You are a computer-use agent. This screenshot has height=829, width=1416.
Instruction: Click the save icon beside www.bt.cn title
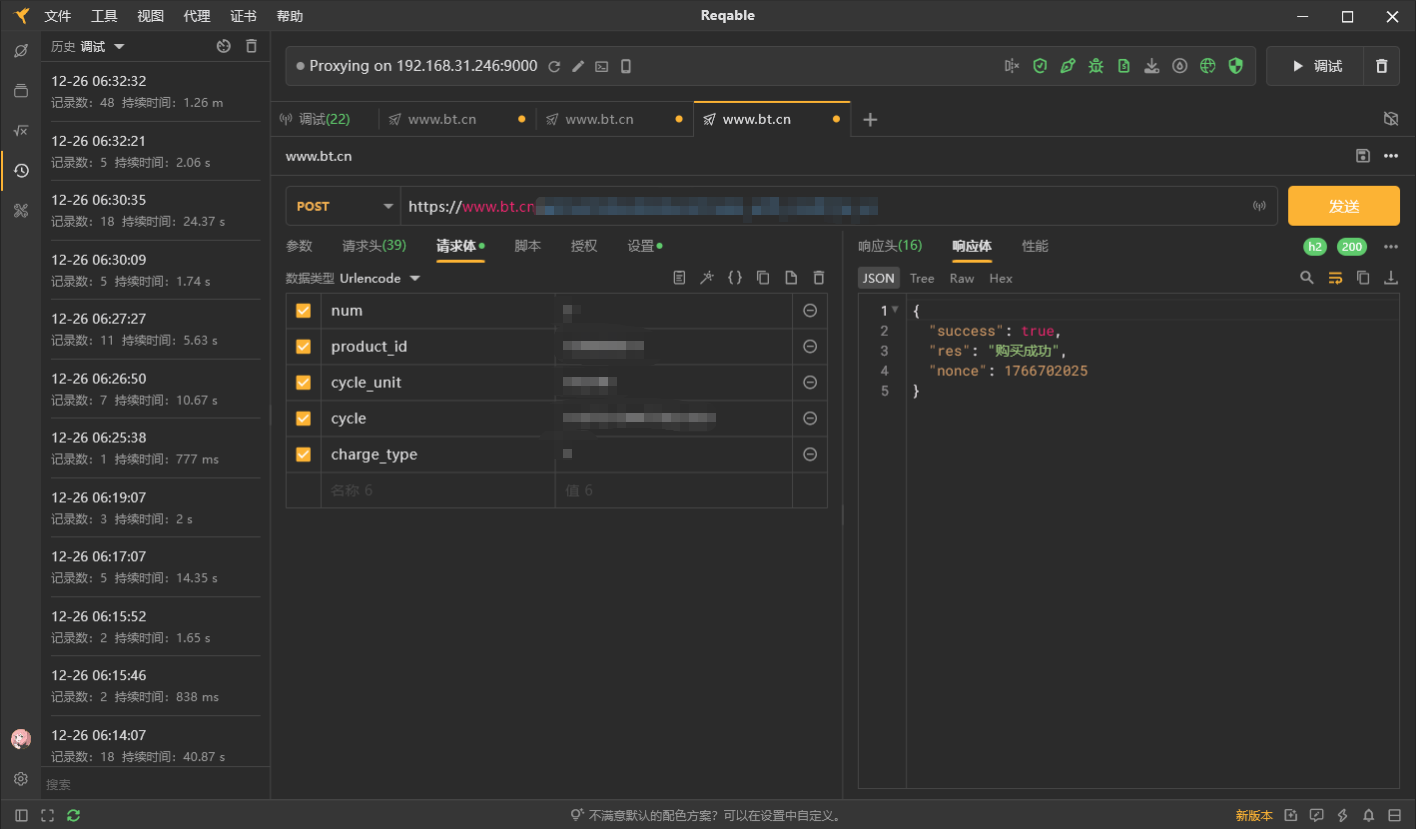(x=1362, y=156)
